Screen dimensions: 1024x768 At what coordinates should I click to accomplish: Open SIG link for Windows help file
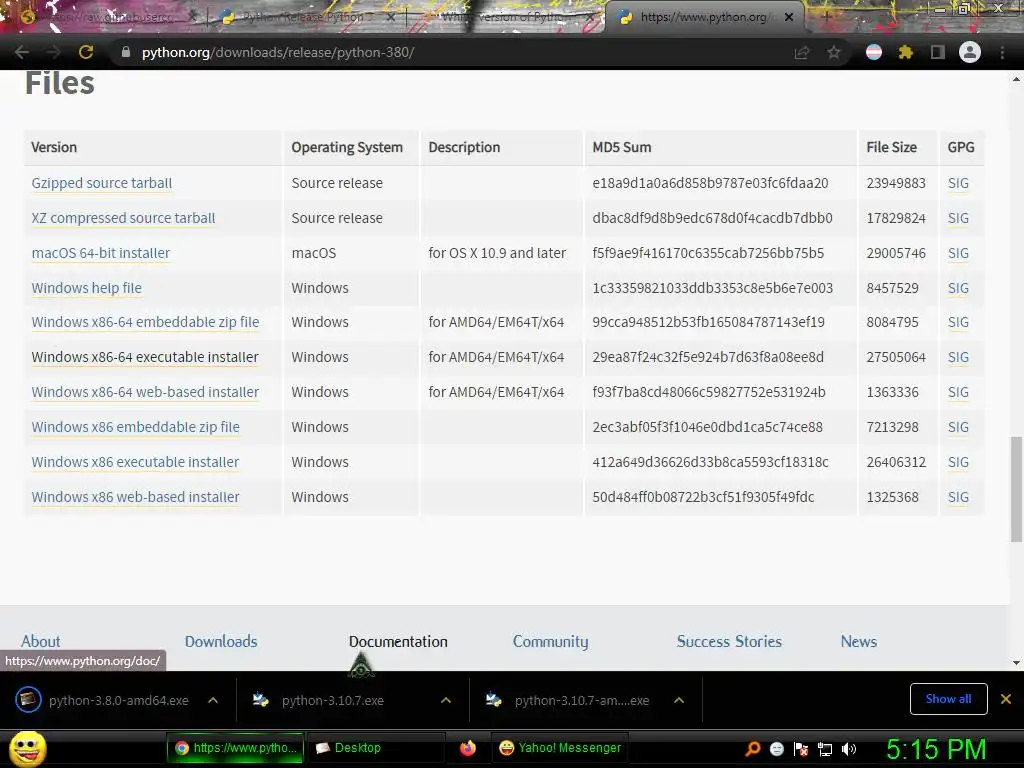[x=958, y=288]
